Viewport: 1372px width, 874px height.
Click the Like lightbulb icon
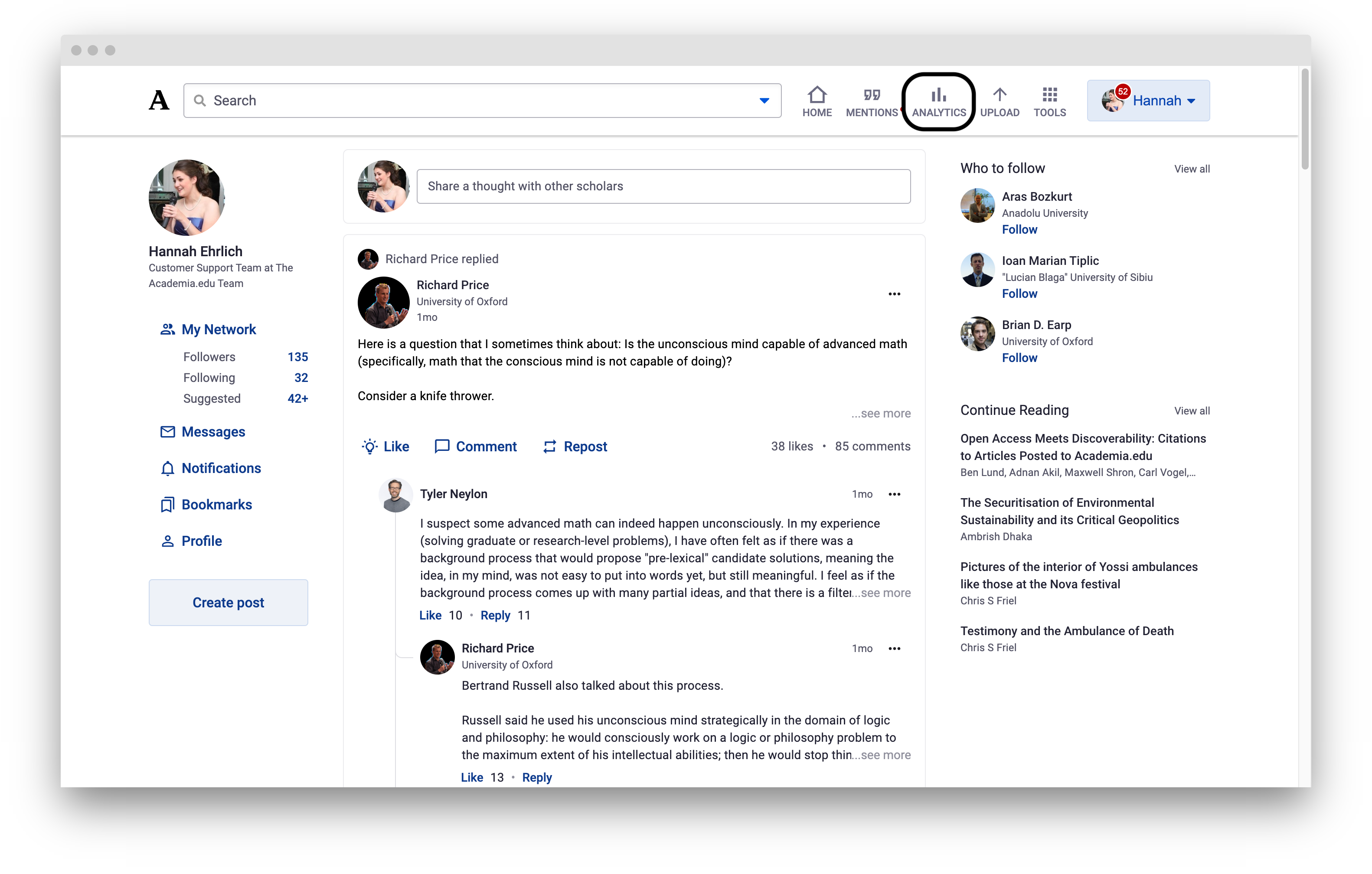click(x=370, y=447)
